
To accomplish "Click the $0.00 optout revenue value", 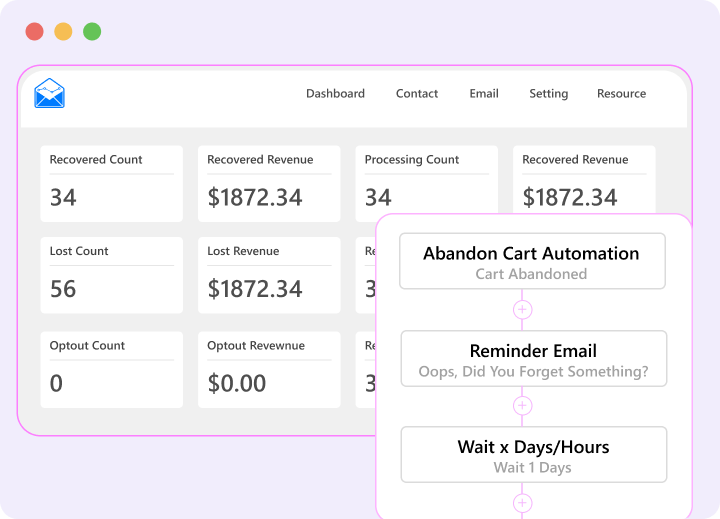I will 236,383.
